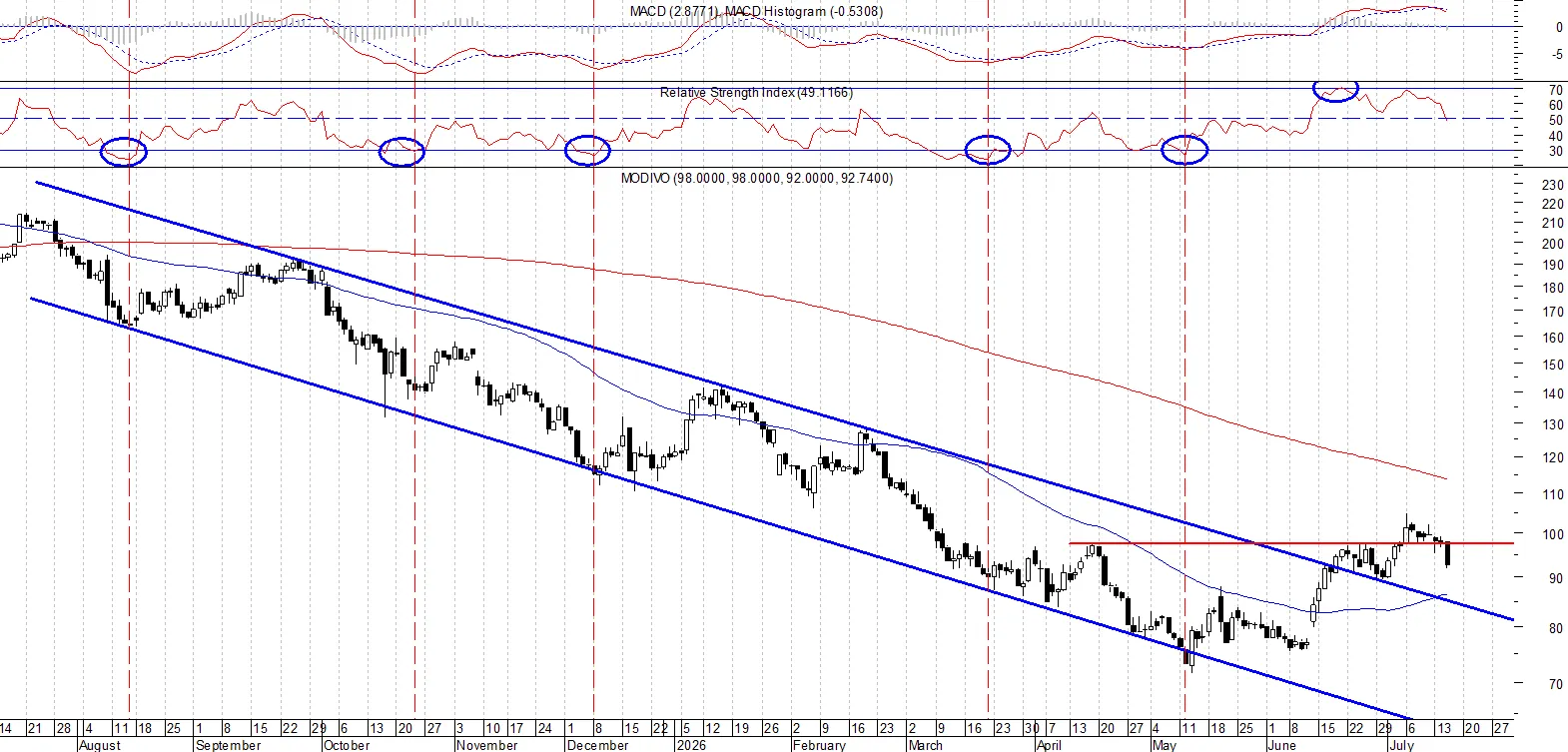Click the May month label
The width and height of the screenshot is (1568, 752).
tap(1165, 745)
